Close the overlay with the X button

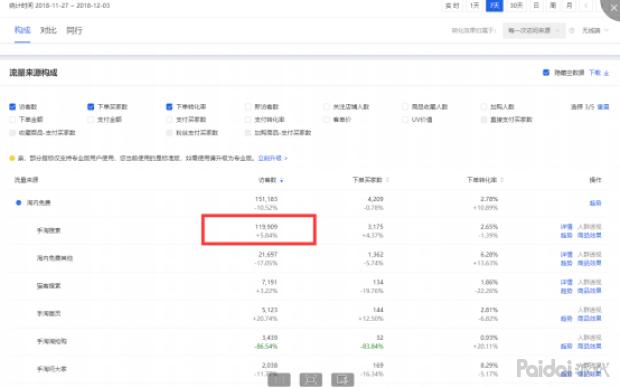point(613,7)
